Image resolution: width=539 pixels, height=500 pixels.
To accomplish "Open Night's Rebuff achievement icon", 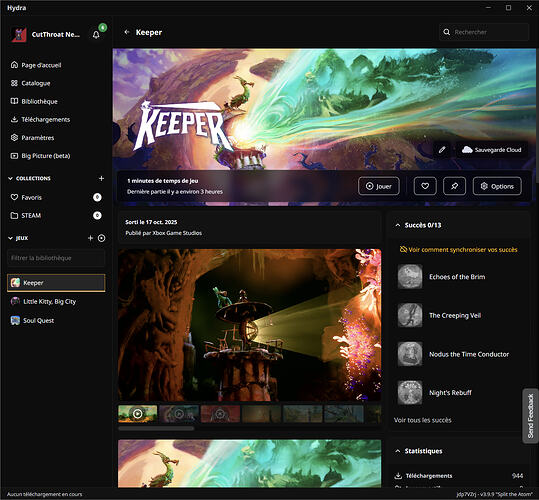I will [x=410, y=392].
